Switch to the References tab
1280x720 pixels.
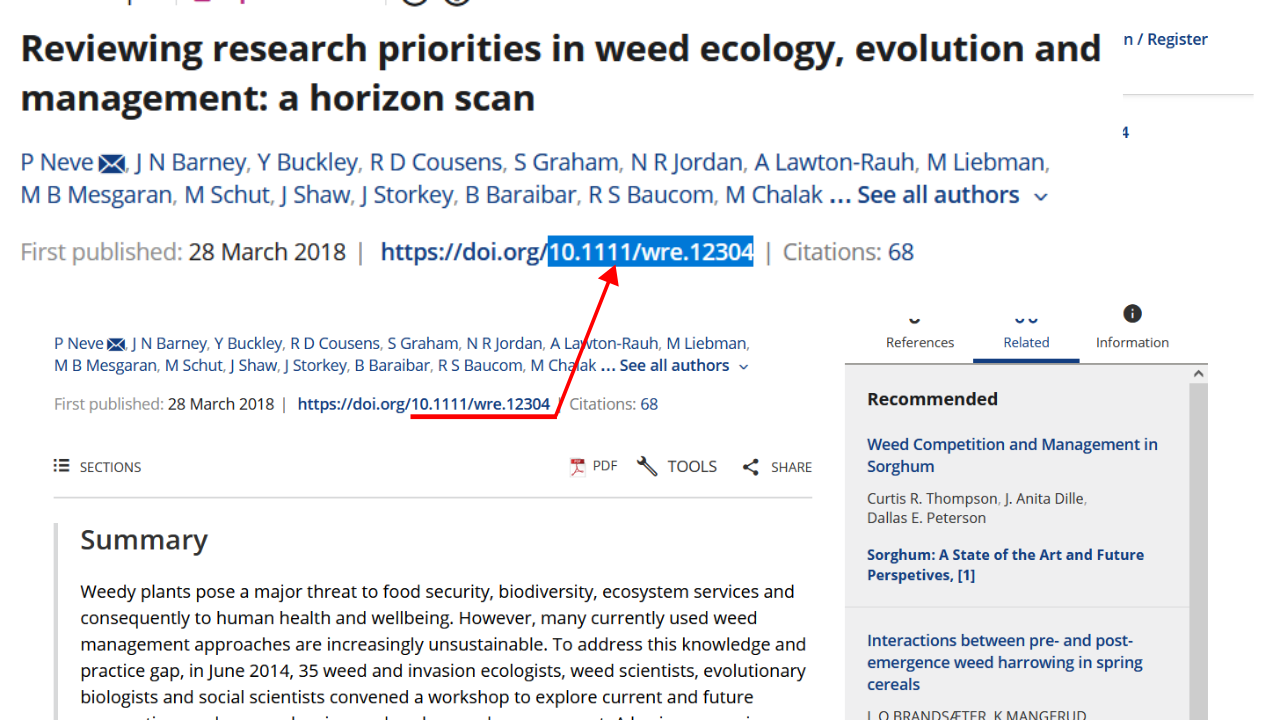920,342
